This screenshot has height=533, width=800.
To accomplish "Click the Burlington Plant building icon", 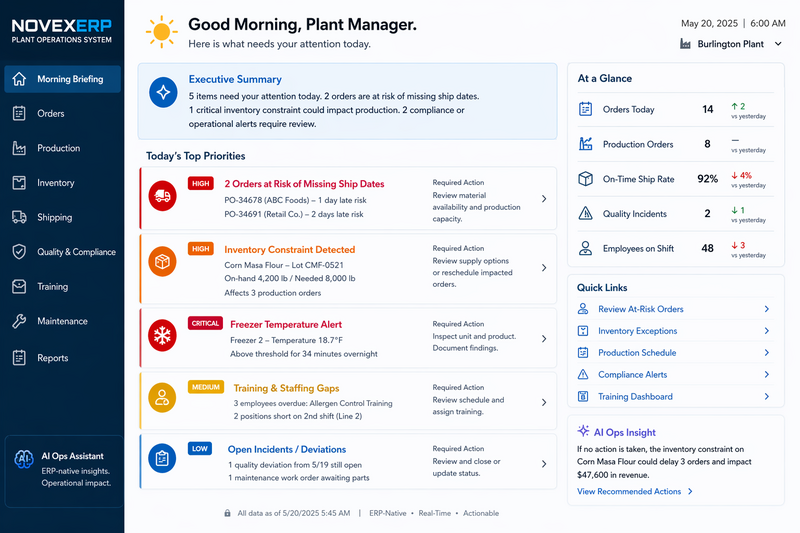I will click(x=685, y=44).
